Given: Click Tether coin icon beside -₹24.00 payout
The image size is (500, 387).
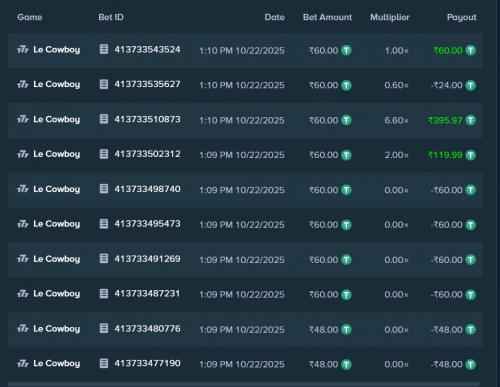Looking at the screenshot, I should tap(470, 85).
